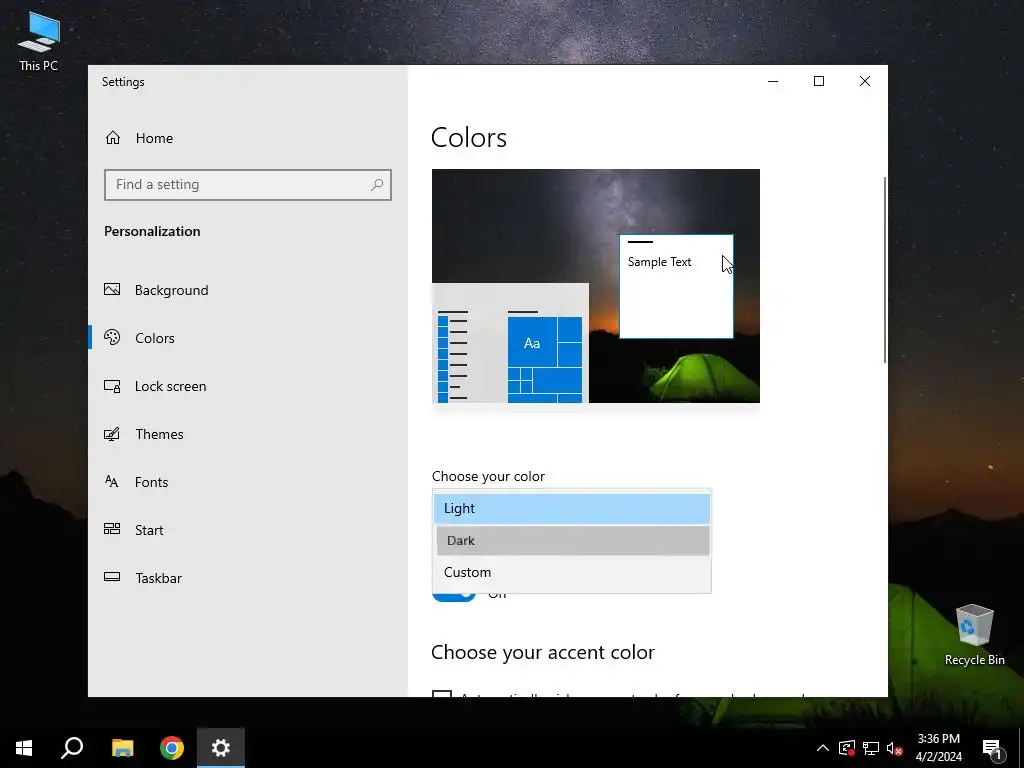Click the search magnifier in Find a setting
Screen dimensions: 1024x768
pyautogui.click(x=377, y=185)
